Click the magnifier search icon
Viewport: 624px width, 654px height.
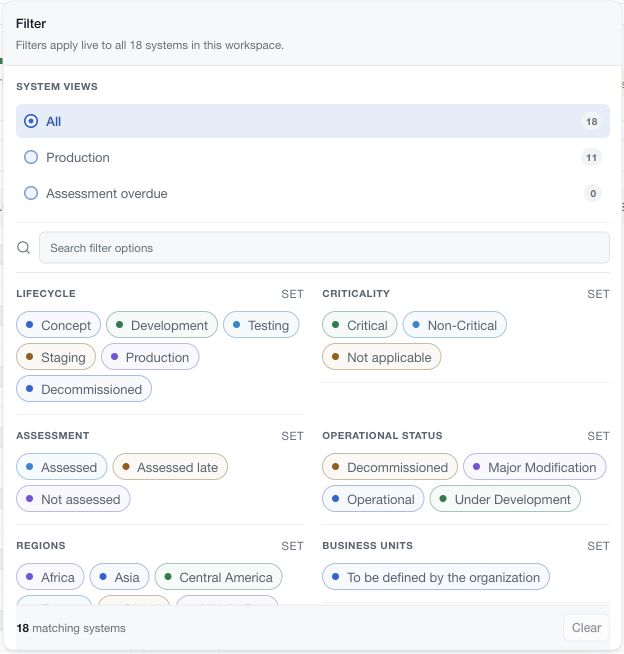click(23, 248)
